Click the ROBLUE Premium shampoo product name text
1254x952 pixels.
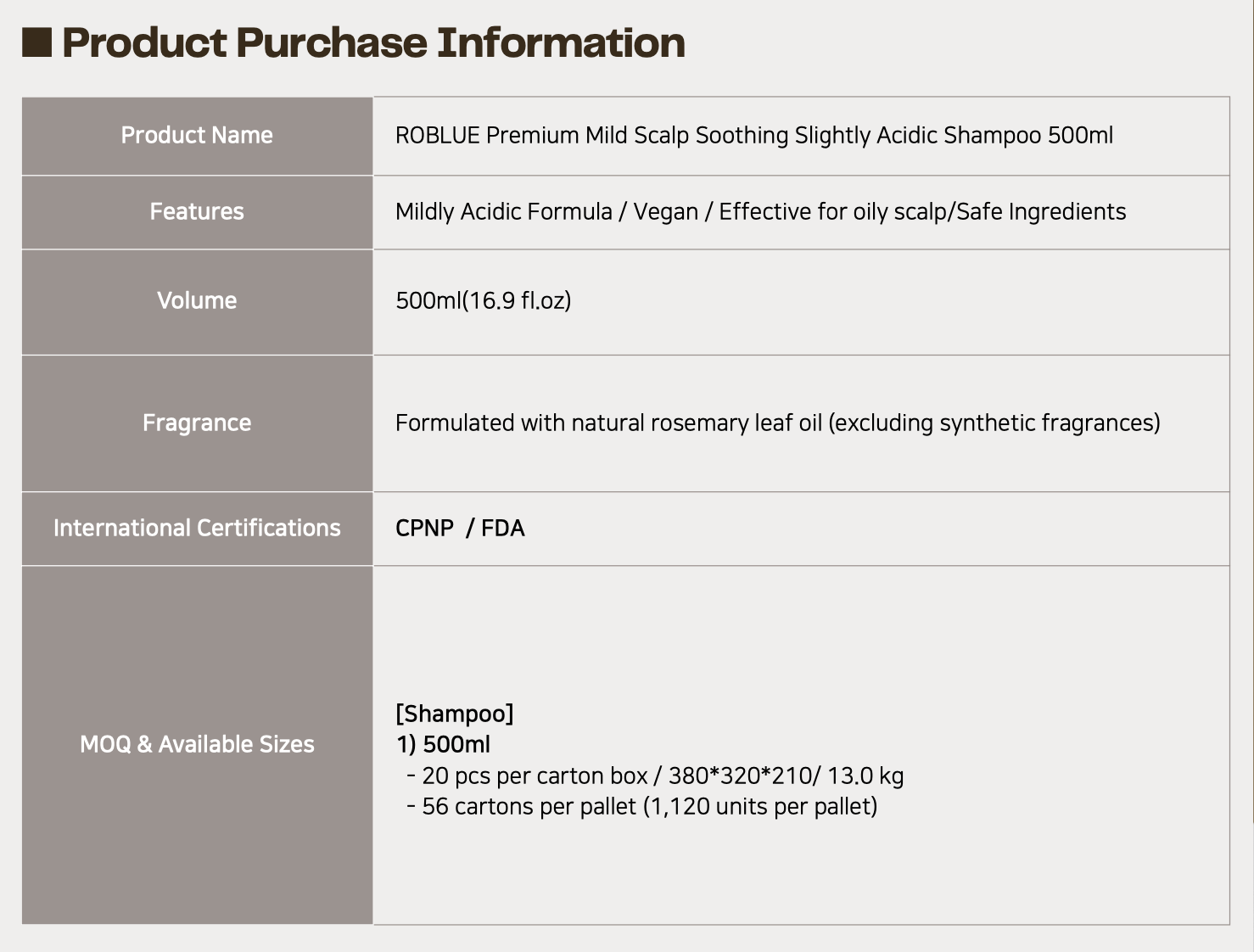[754, 136]
